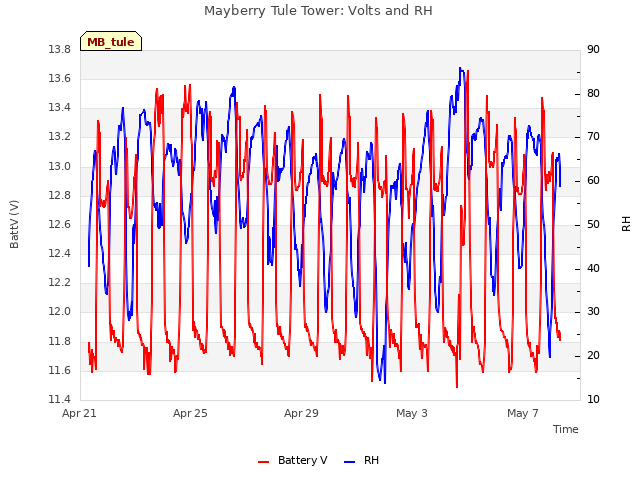Click the Battery V legend entry
This screenshot has height=480, width=640.
coord(292,460)
